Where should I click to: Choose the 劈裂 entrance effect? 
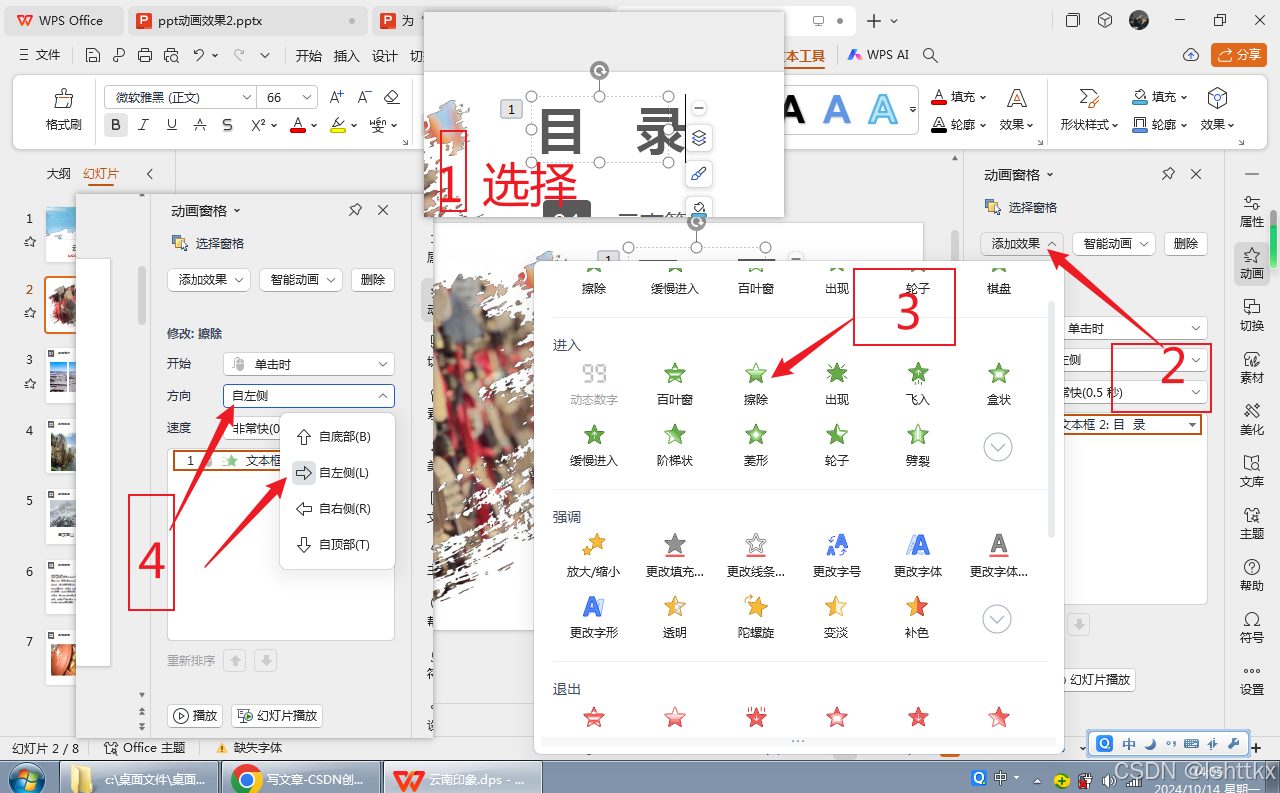917,446
